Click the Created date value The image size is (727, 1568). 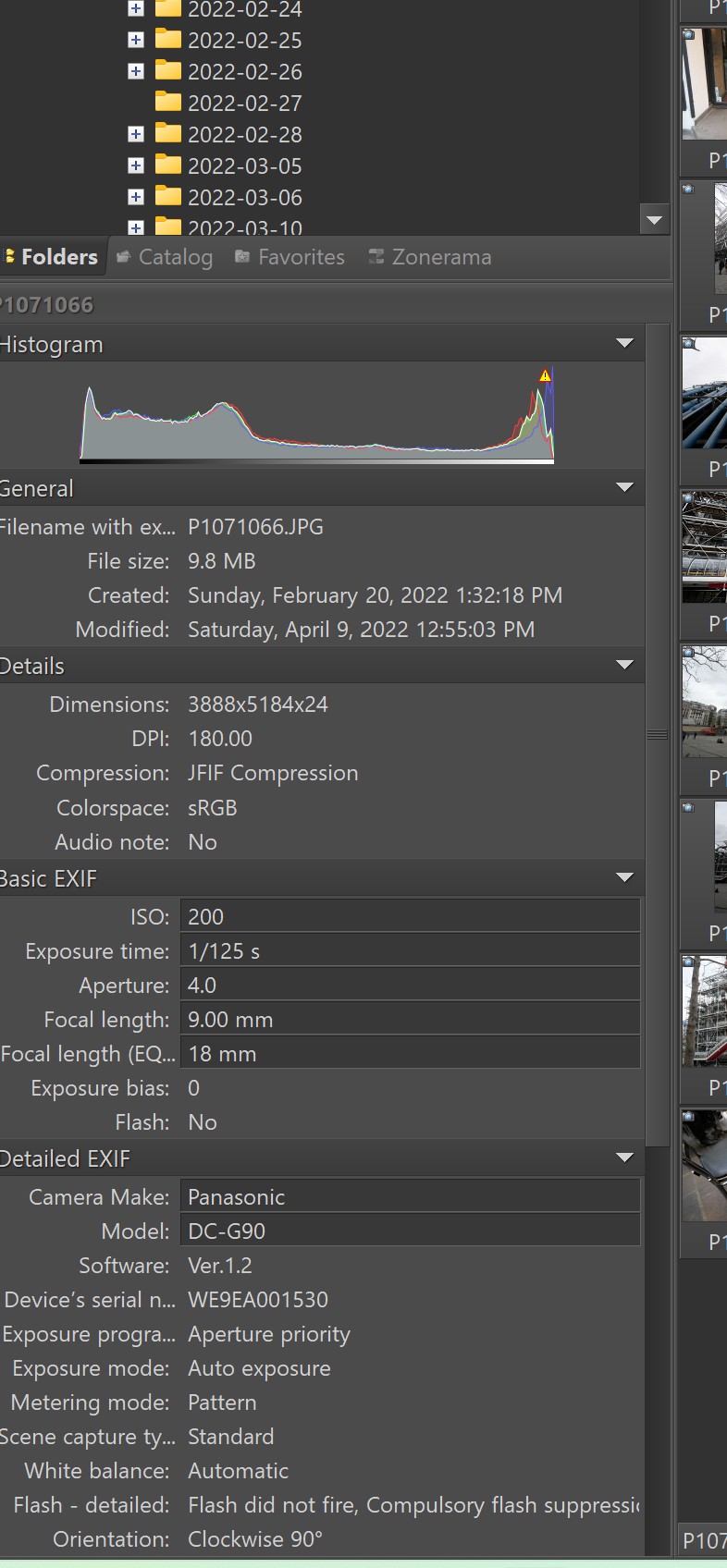click(375, 595)
